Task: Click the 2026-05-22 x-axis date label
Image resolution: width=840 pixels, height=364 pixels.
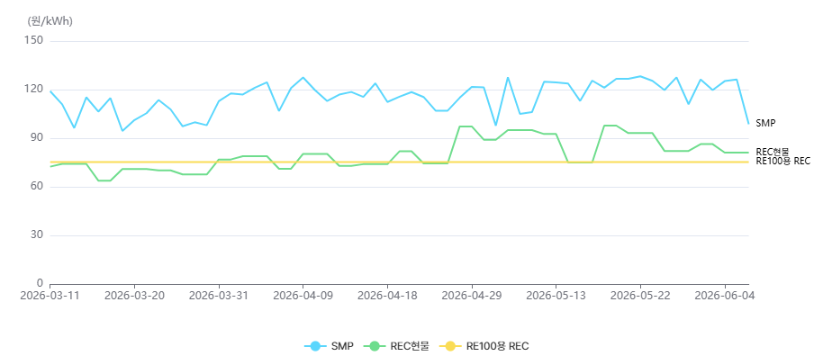Action: click(x=640, y=295)
